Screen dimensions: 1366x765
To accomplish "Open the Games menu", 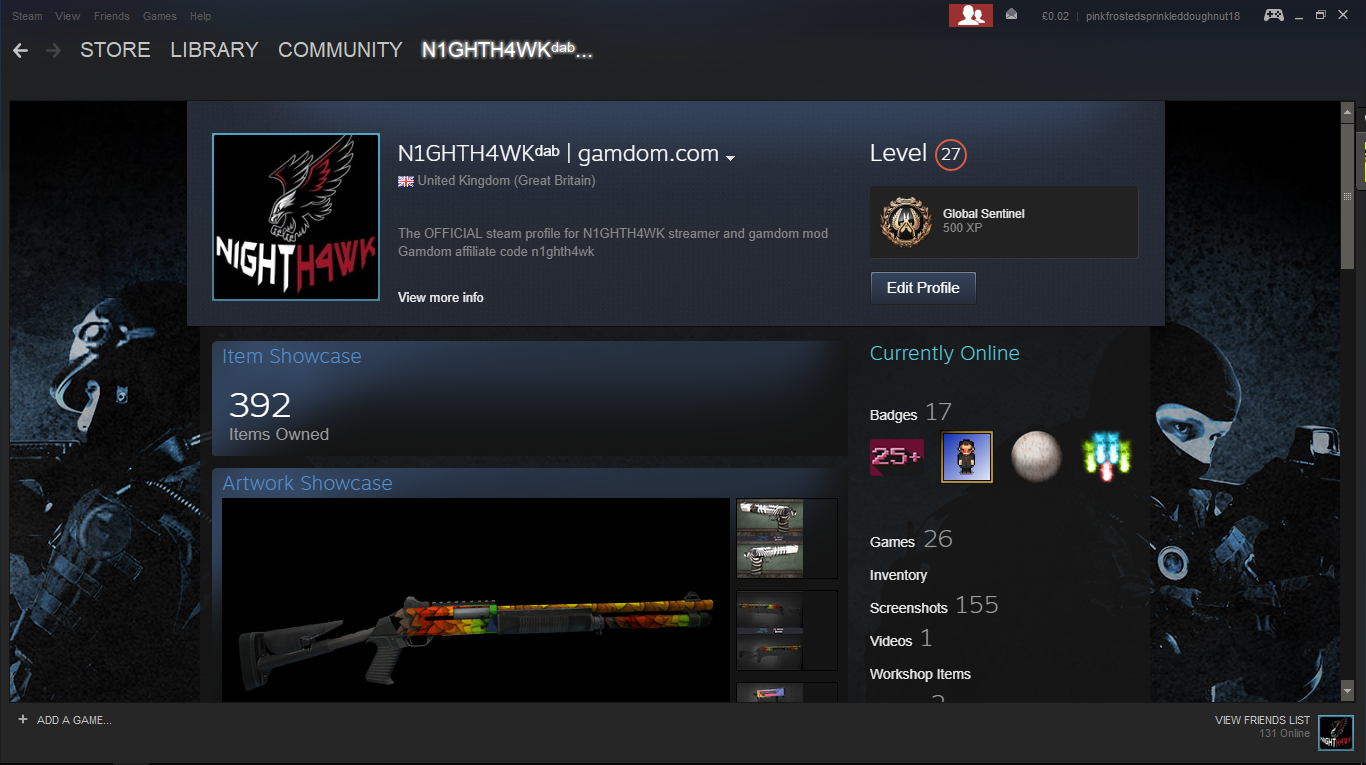I will (160, 16).
